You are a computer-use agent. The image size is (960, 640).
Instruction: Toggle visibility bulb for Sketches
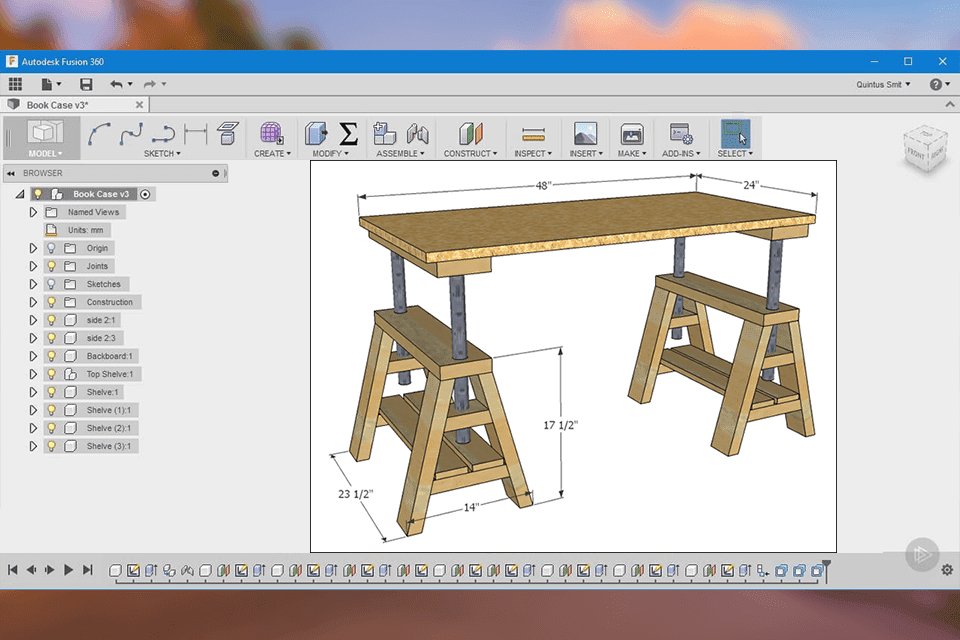[51, 284]
